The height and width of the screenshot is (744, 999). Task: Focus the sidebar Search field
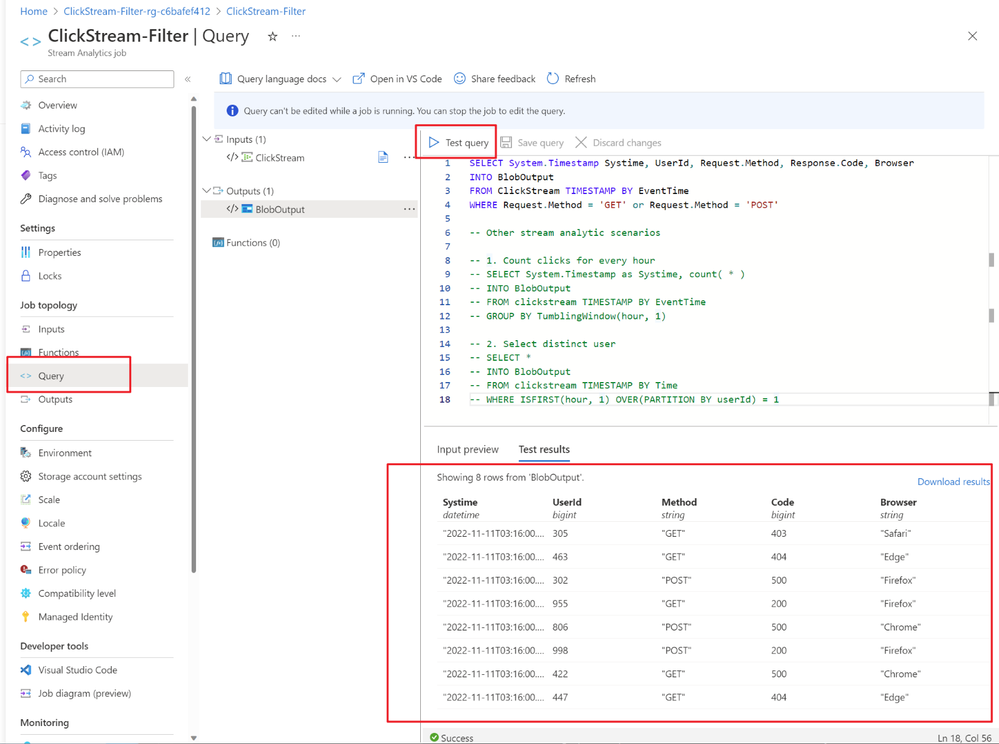click(x=97, y=79)
